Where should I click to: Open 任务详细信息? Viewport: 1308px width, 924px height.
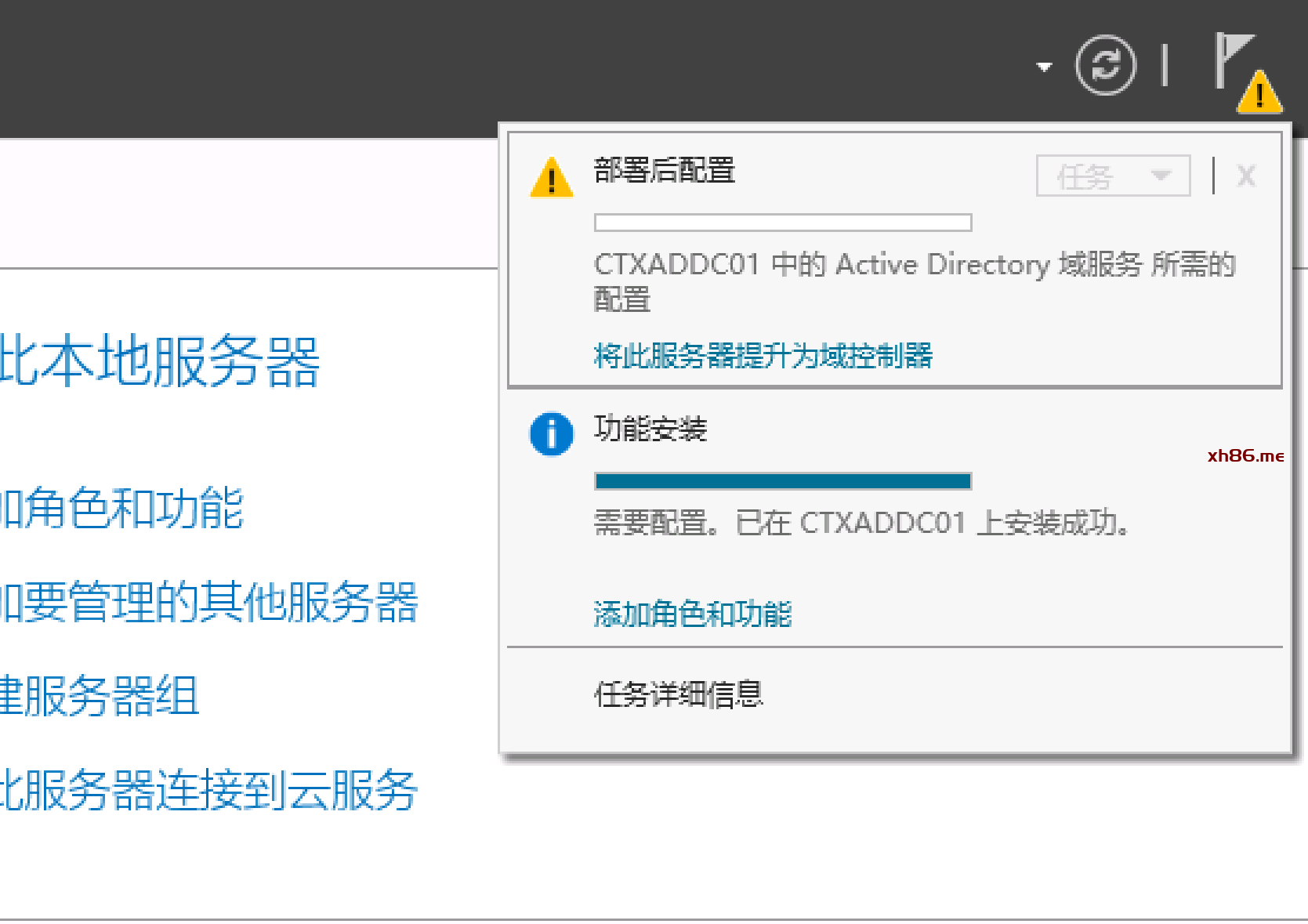pyautogui.click(x=679, y=694)
